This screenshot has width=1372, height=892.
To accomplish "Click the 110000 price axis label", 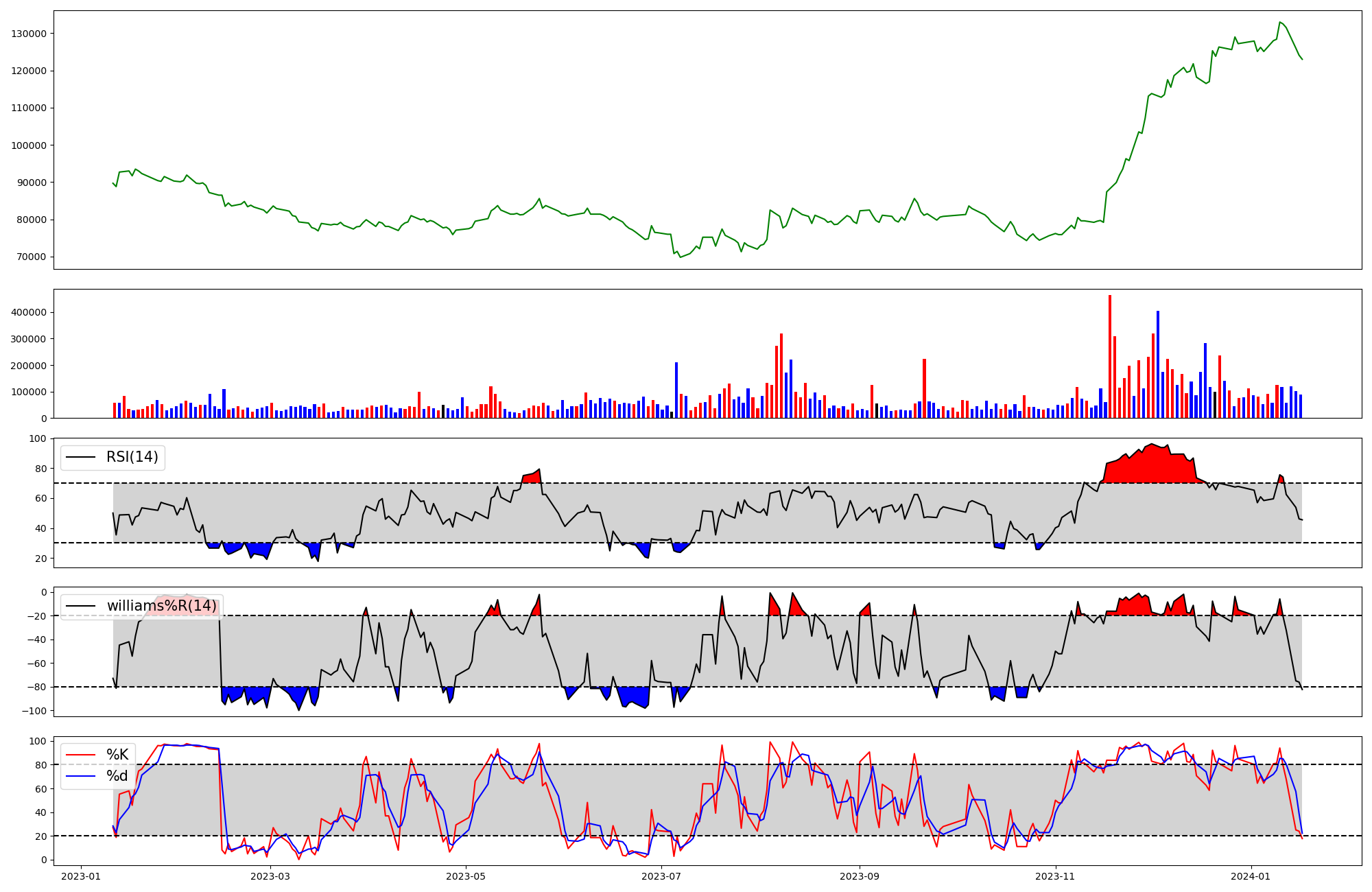I will point(28,108).
